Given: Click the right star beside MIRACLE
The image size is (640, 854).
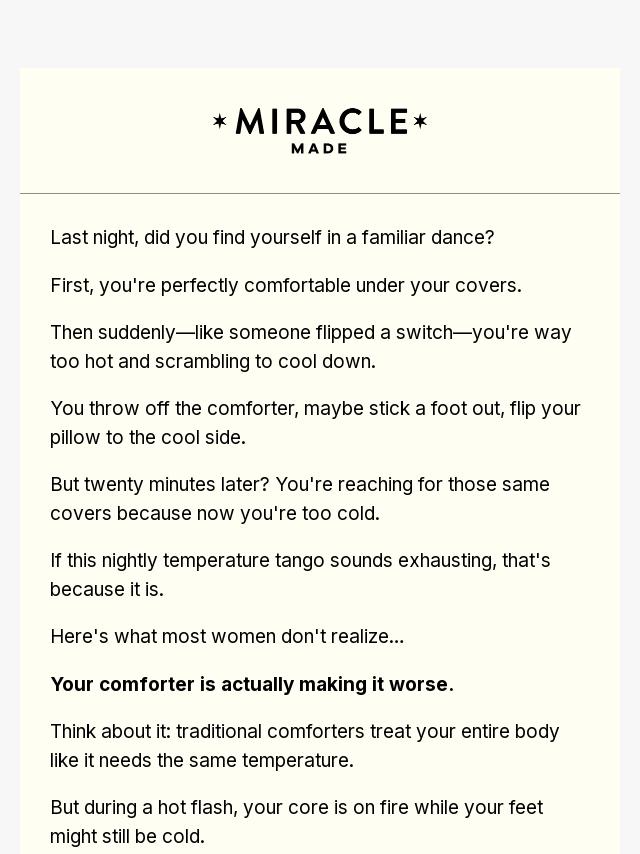Looking at the screenshot, I should pos(420,121).
